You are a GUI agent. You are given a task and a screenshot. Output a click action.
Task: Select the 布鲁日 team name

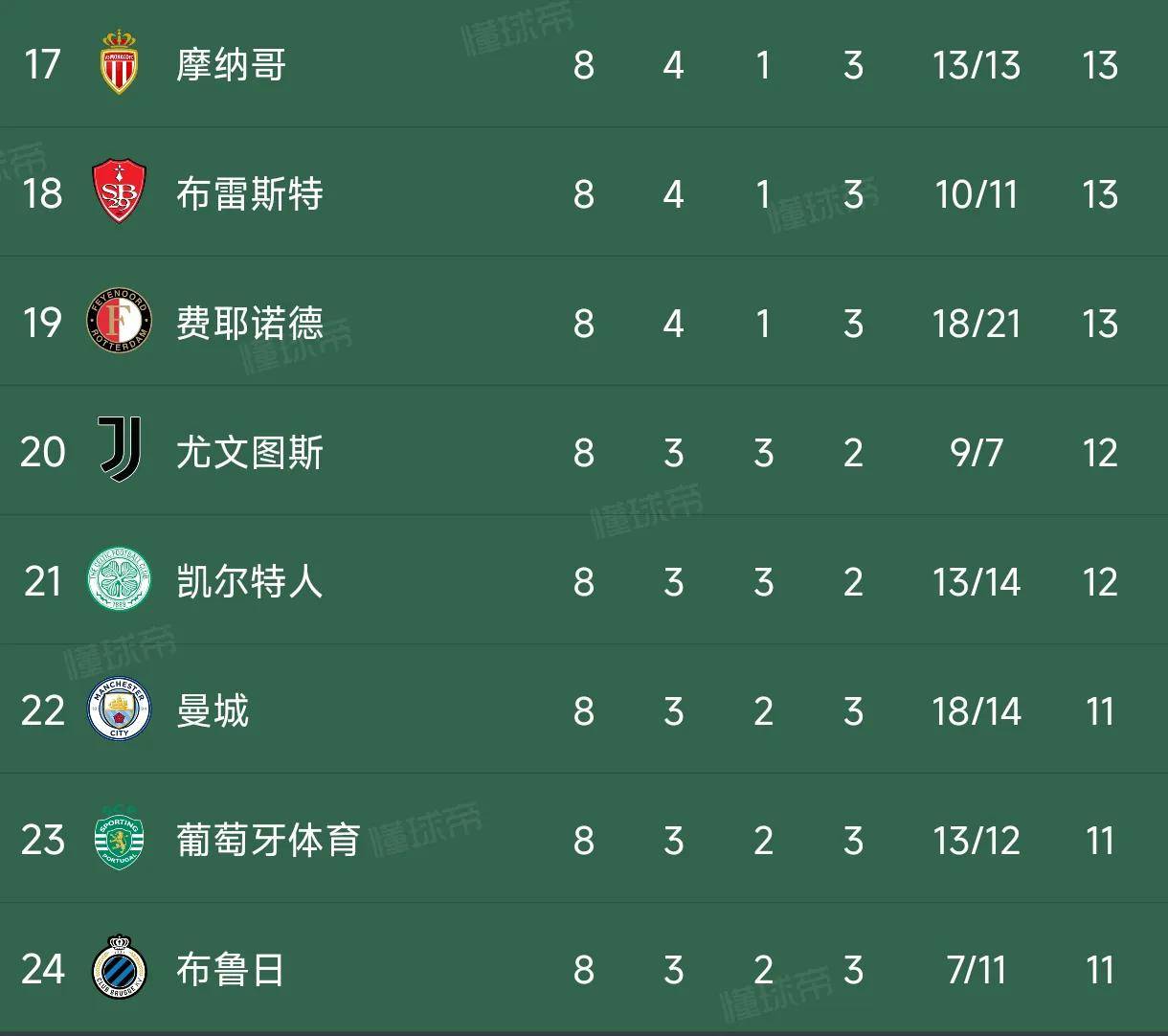pyautogui.click(x=231, y=970)
